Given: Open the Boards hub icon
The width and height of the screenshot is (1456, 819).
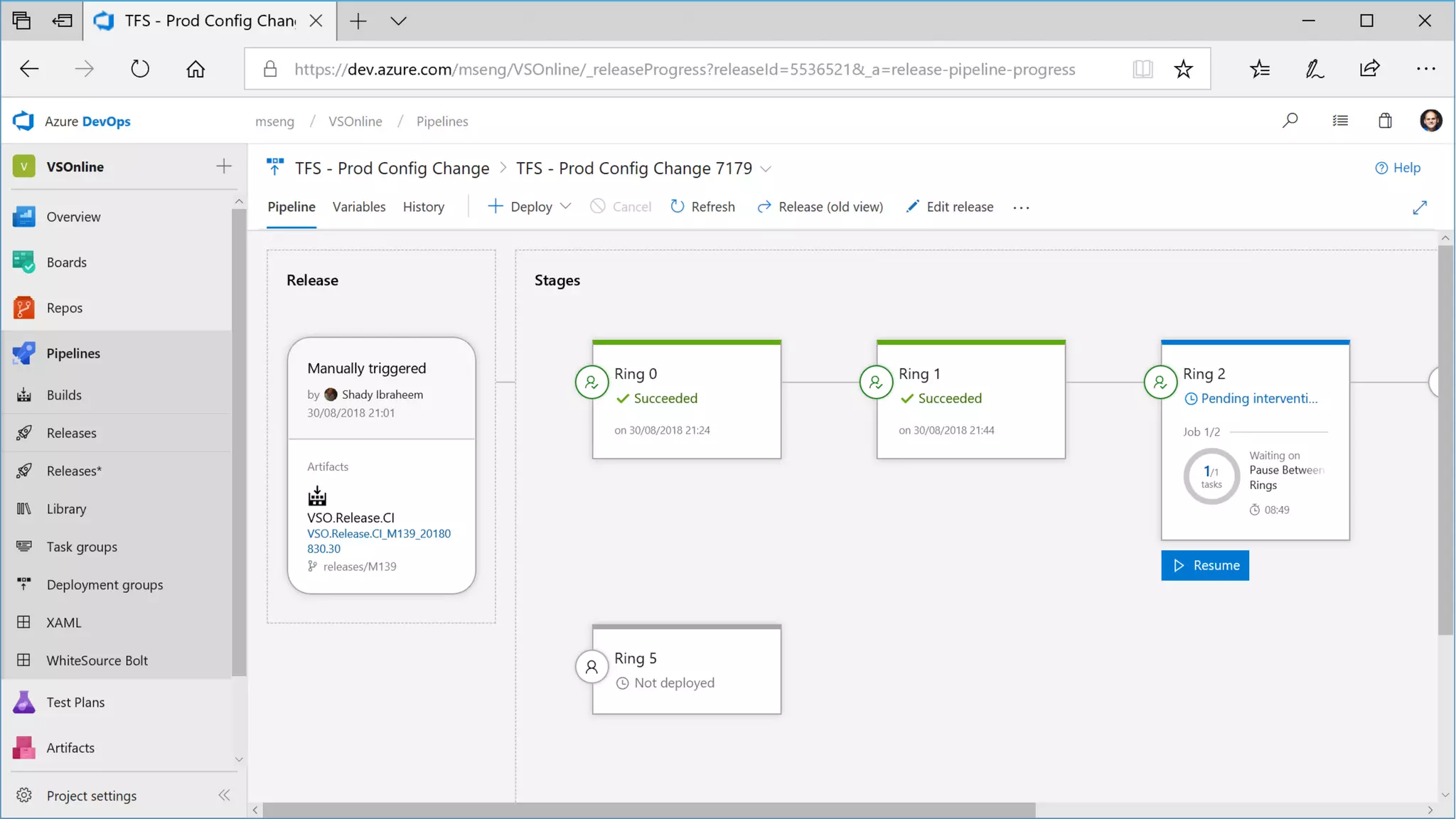Looking at the screenshot, I should [23, 262].
